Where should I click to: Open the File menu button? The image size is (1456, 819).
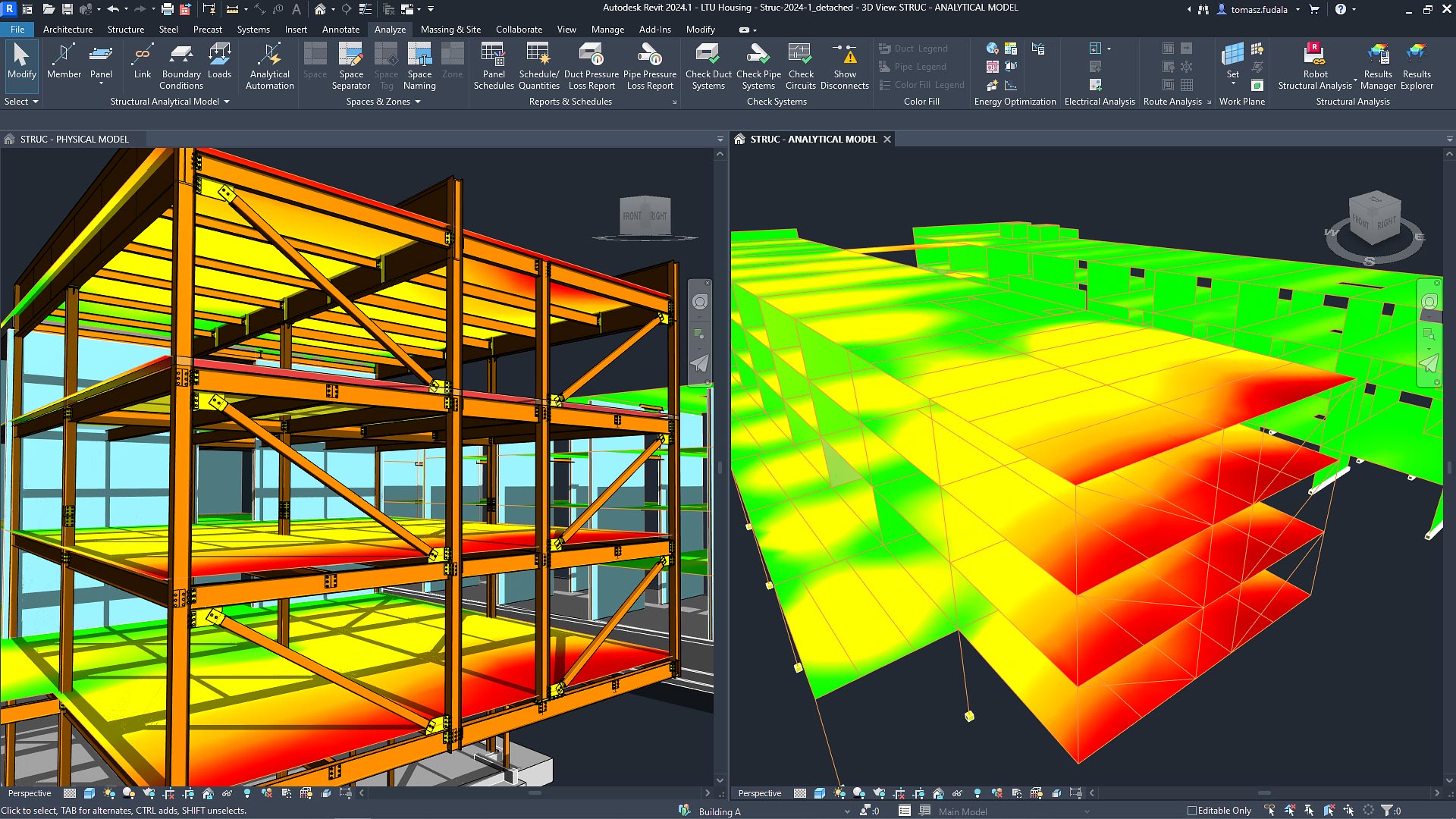point(17,30)
